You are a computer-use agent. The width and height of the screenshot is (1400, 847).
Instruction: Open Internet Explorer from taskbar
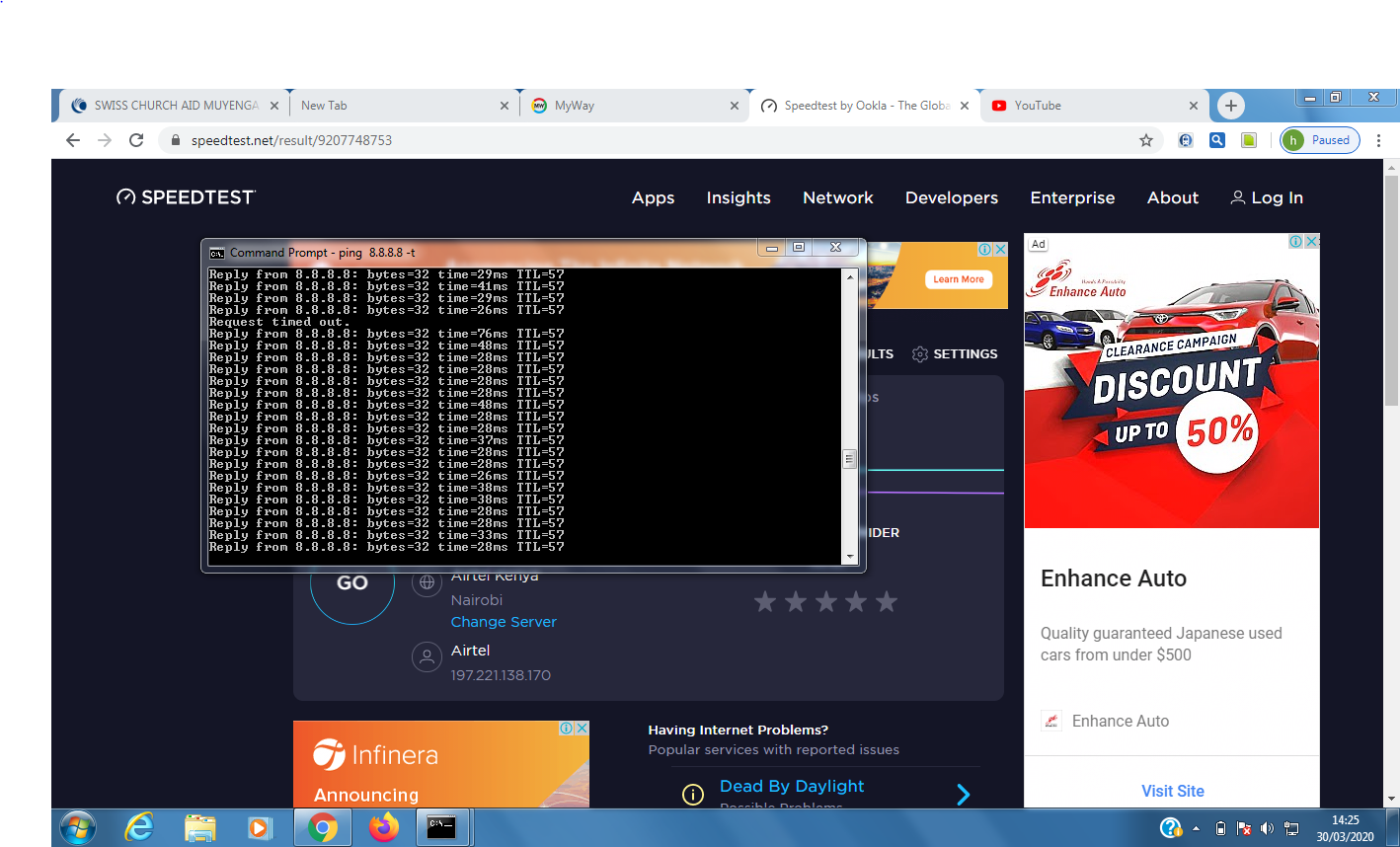139,827
